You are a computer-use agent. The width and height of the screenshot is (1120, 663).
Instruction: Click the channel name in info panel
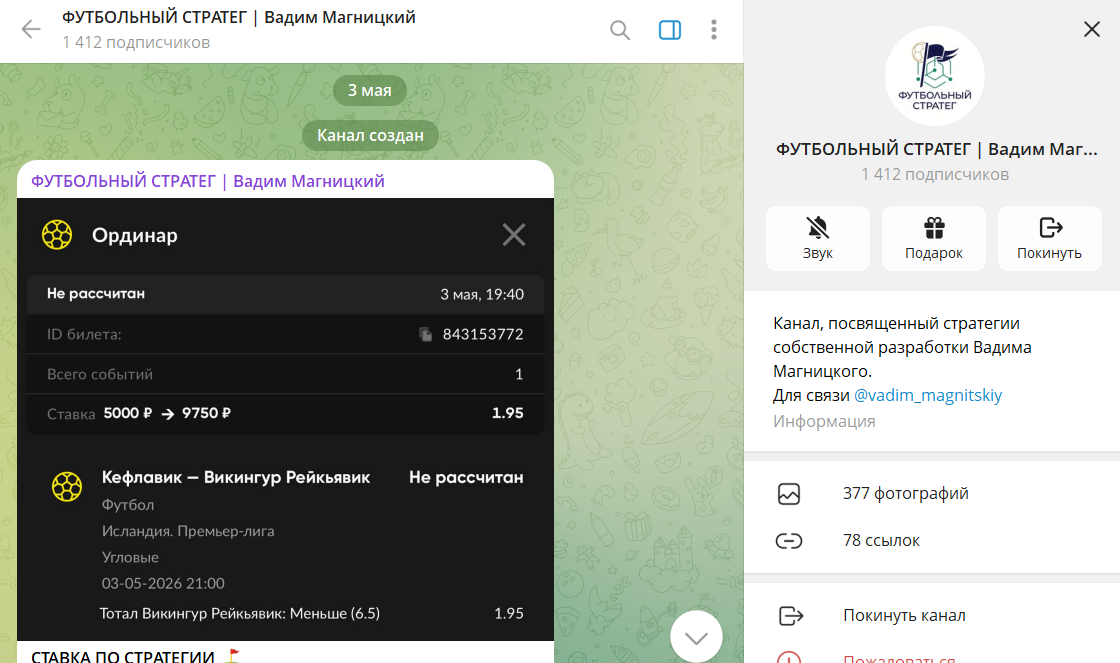coord(936,149)
